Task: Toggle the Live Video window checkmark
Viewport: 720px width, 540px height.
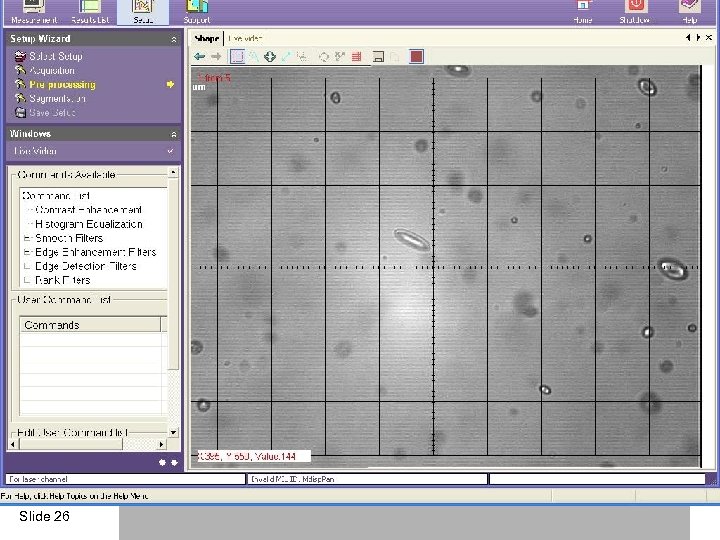Action: pos(170,151)
